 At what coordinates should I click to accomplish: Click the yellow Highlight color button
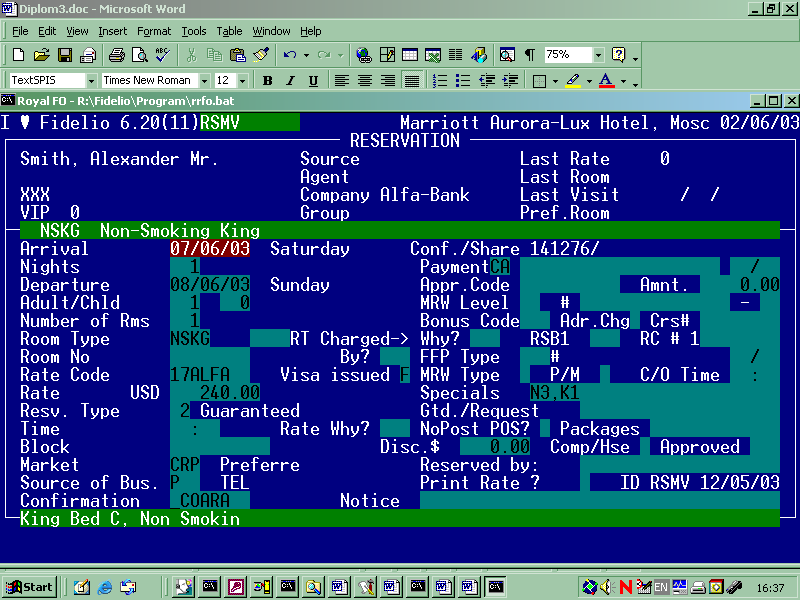(572, 81)
